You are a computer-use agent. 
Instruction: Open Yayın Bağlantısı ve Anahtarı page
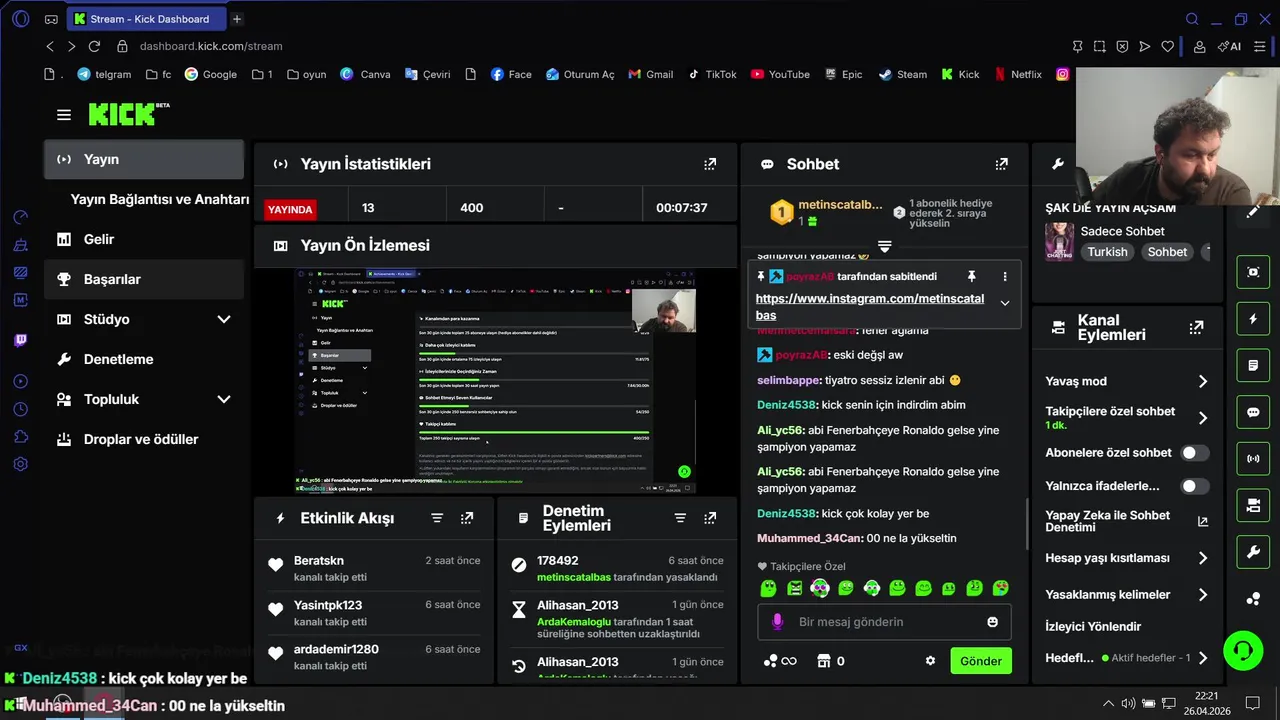160,199
